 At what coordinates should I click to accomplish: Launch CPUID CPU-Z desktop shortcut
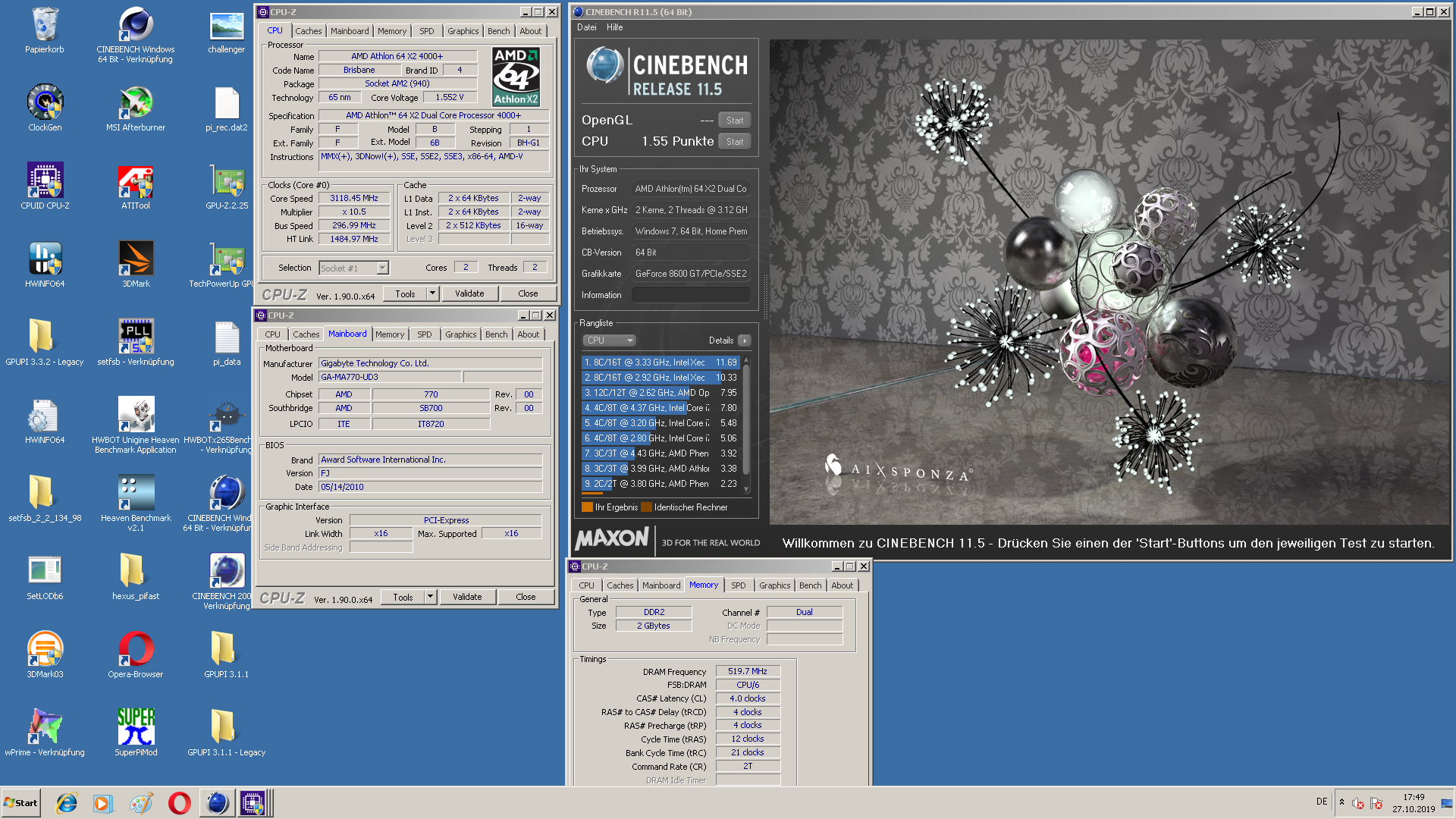45,187
